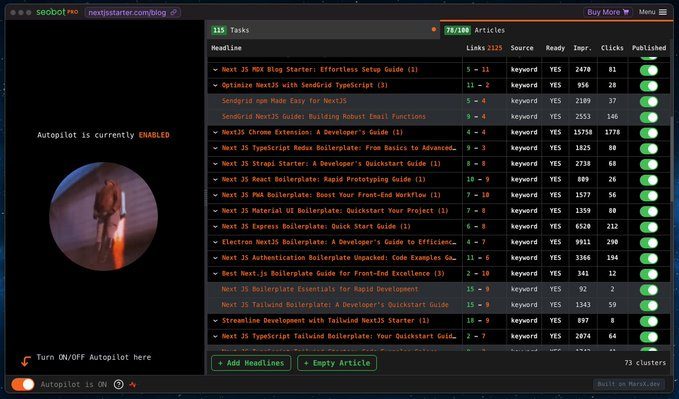679x399 pixels.
Task: Click the 78/100 articles count badge
Action: (457, 30)
